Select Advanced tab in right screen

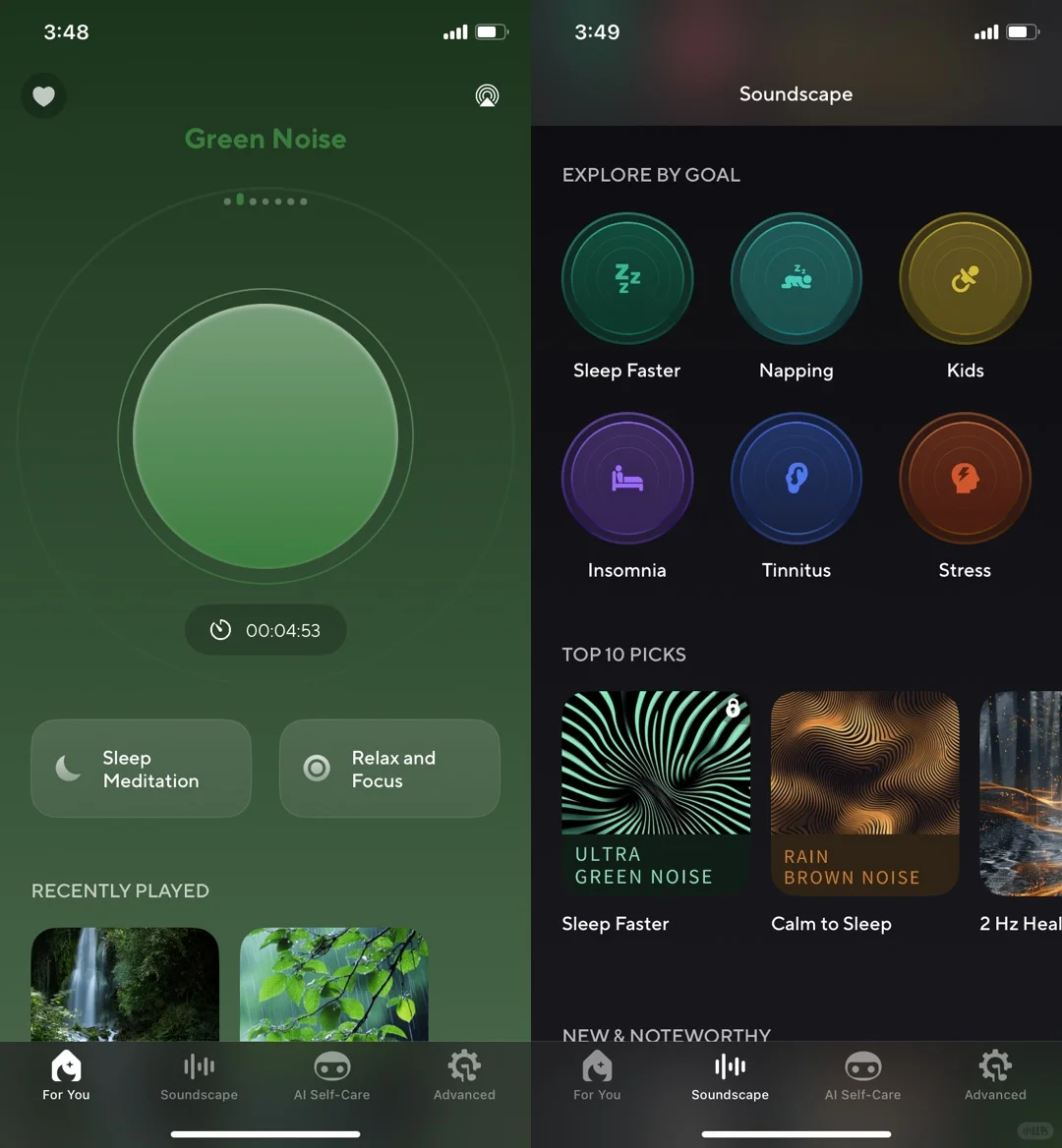(995, 1075)
